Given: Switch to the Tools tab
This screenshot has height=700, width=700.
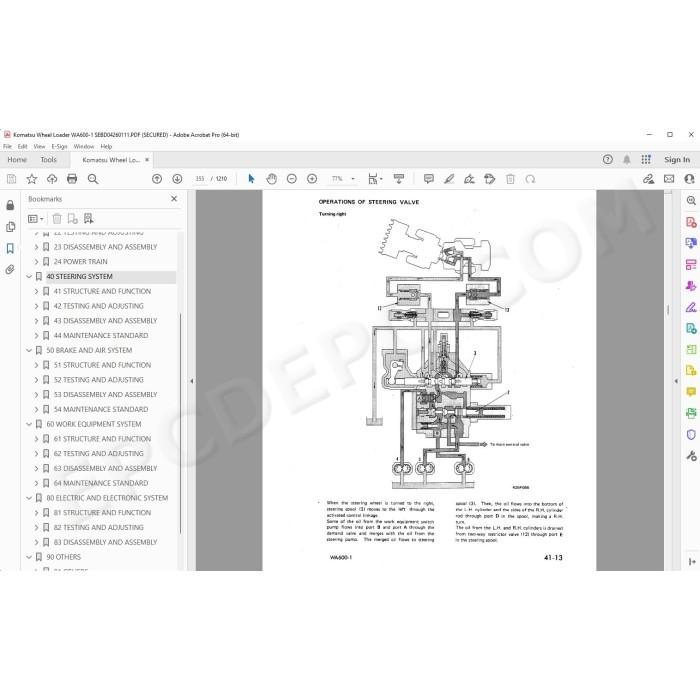Looking at the screenshot, I should (x=49, y=160).
